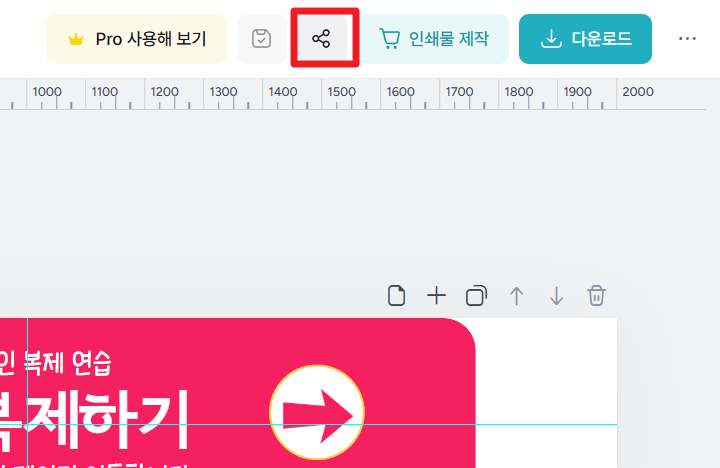720x468 pixels.
Task: Move page down with the down arrow
Action: (x=556, y=296)
